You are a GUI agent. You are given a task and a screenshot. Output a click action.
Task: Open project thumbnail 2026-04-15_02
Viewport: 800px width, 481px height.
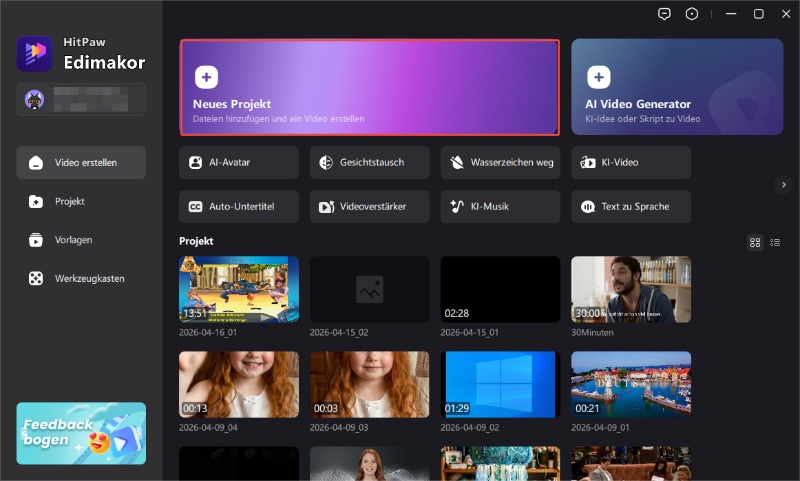pyautogui.click(x=369, y=289)
